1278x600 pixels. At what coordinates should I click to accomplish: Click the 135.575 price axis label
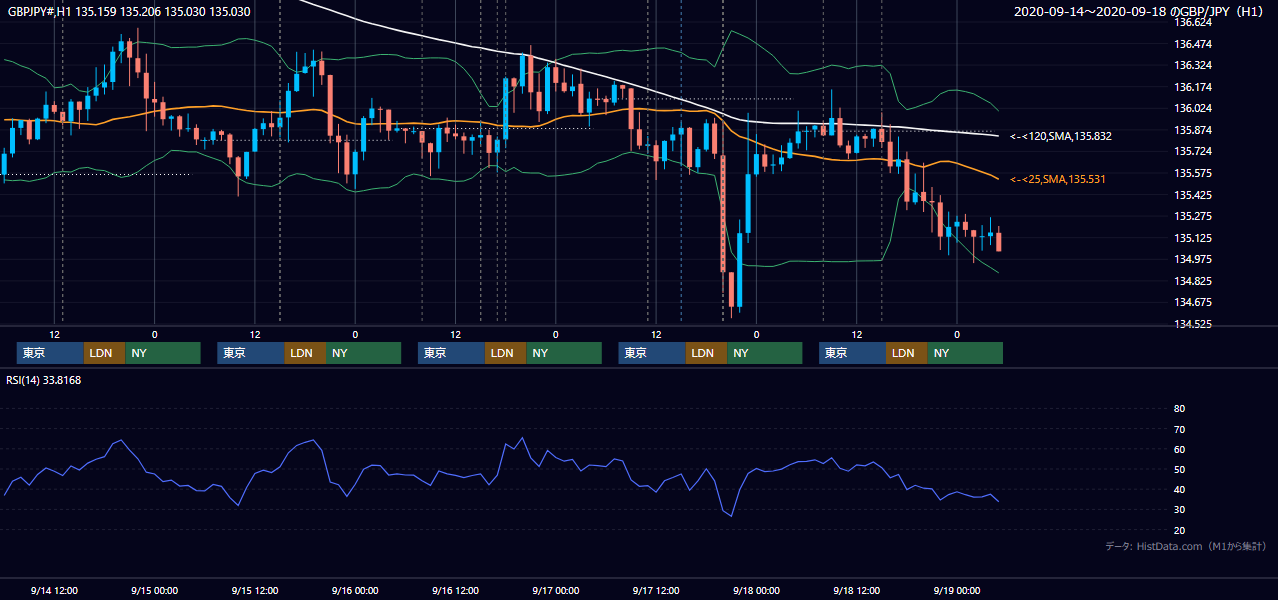coord(1192,173)
